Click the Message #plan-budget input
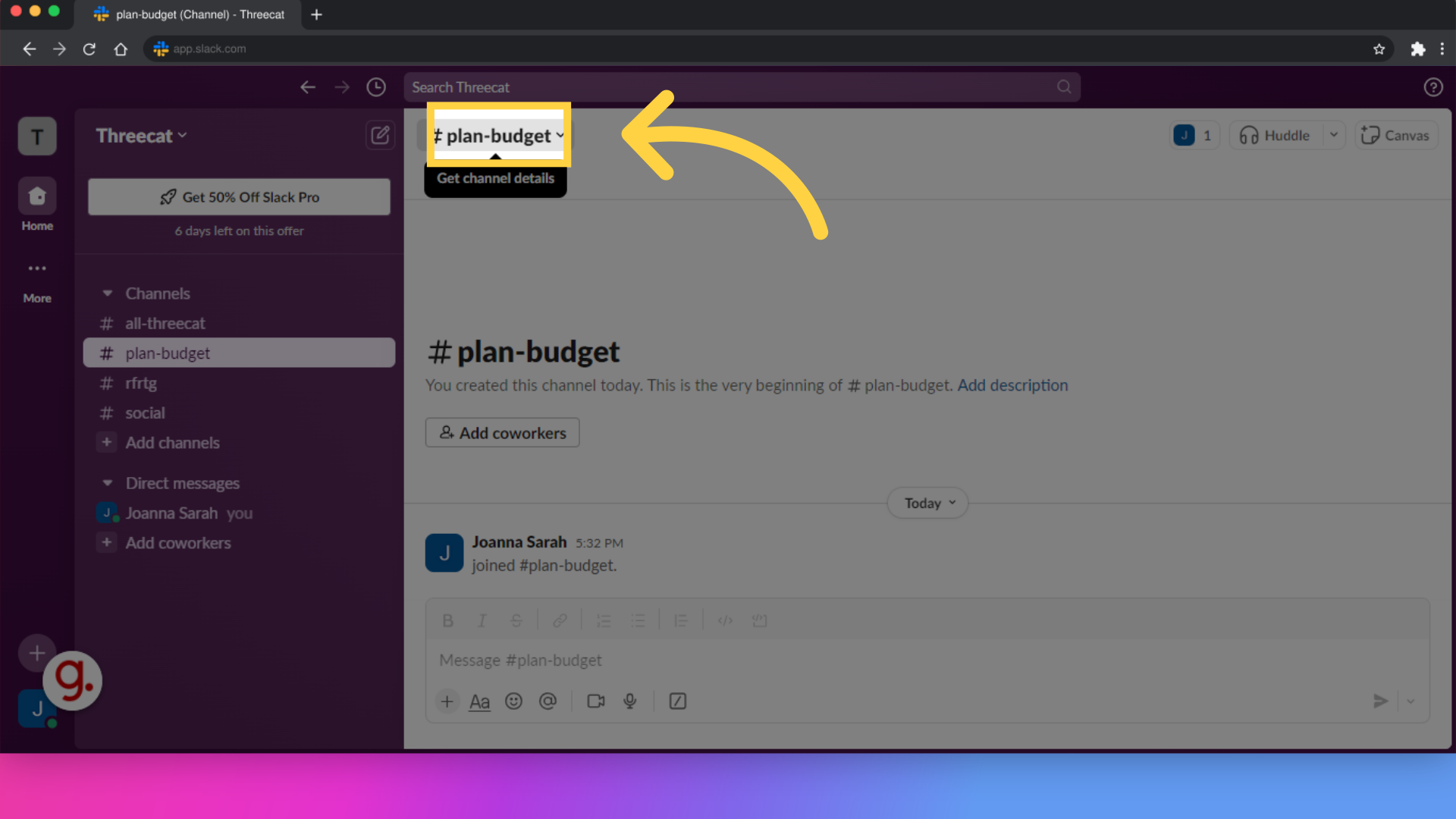Image resolution: width=1456 pixels, height=819 pixels. (x=927, y=661)
